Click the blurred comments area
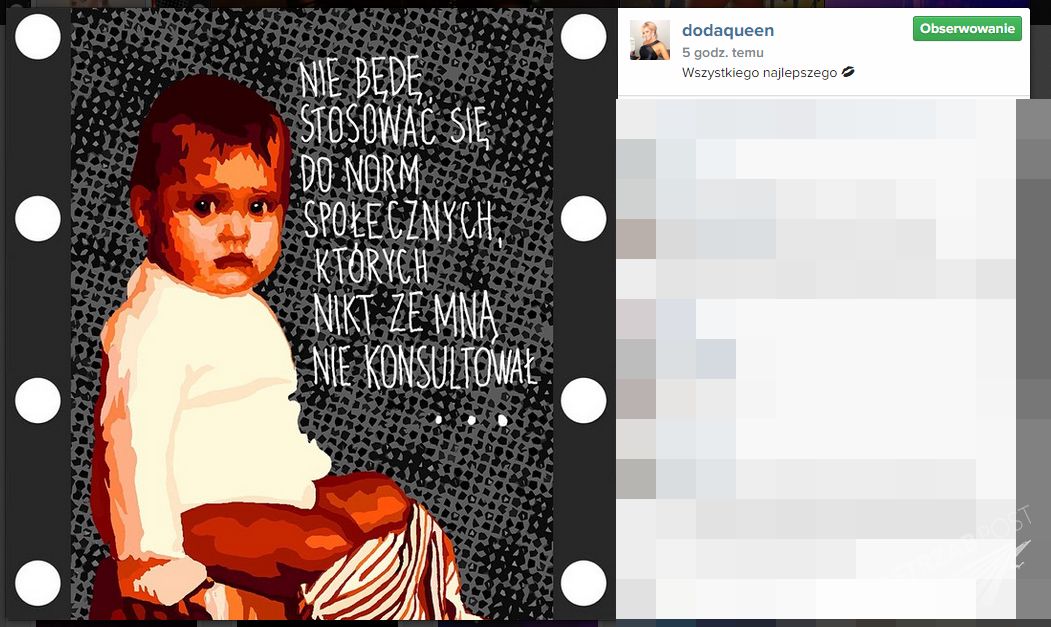The height and width of the screenshot is (627, 1051). tap(816, 359)
